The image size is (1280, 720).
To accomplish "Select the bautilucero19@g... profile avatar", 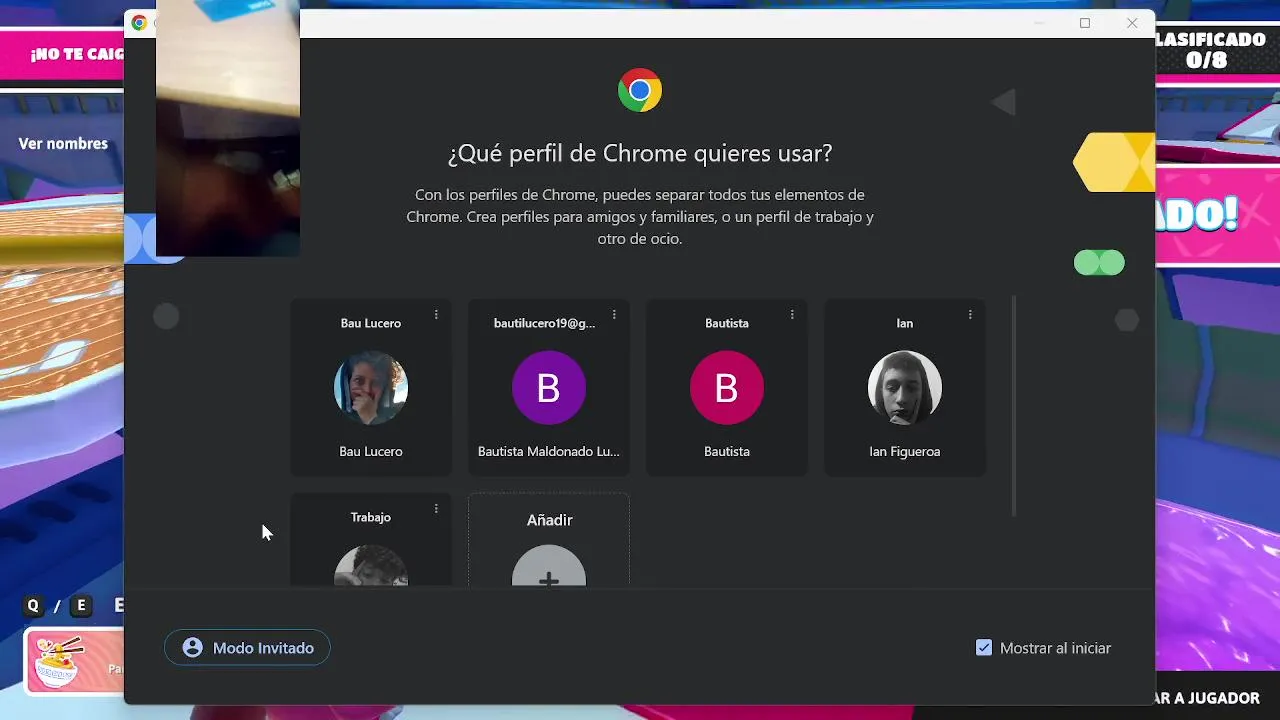I will (549, 388).
